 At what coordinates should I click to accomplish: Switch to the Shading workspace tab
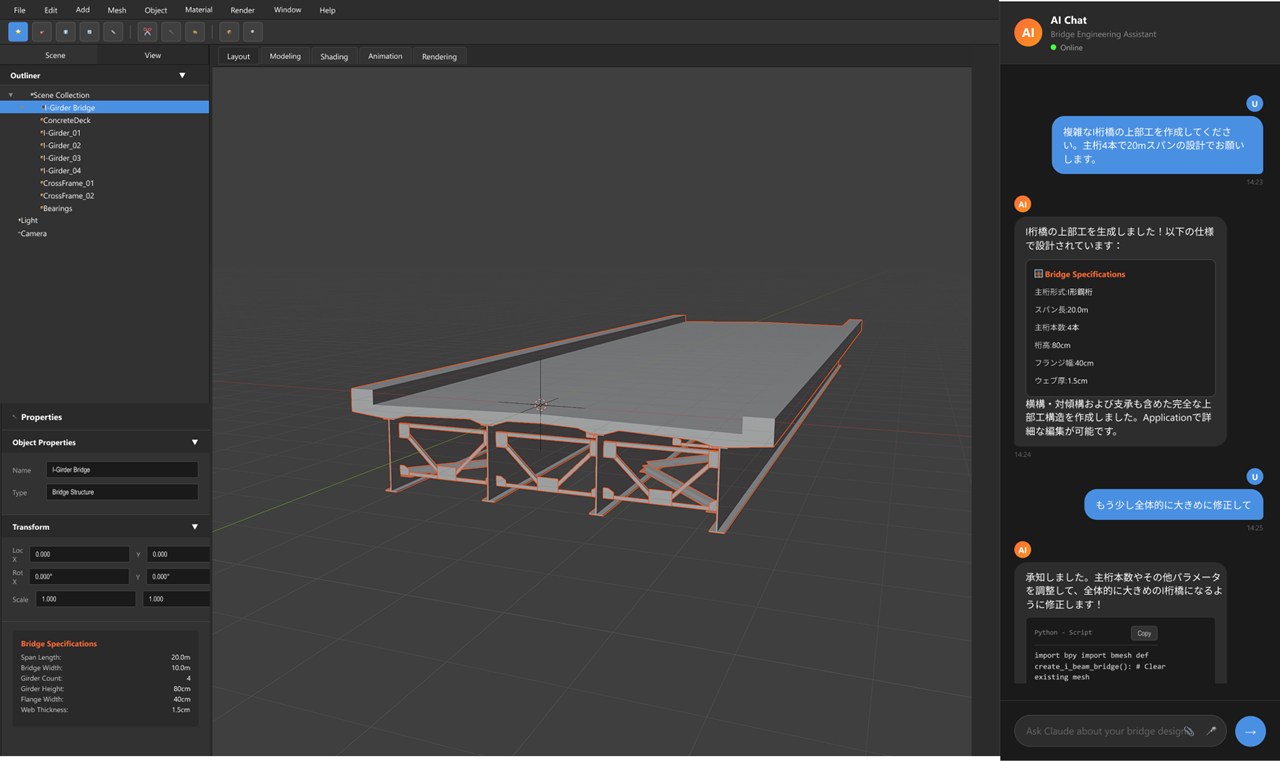tap(334, 56)
